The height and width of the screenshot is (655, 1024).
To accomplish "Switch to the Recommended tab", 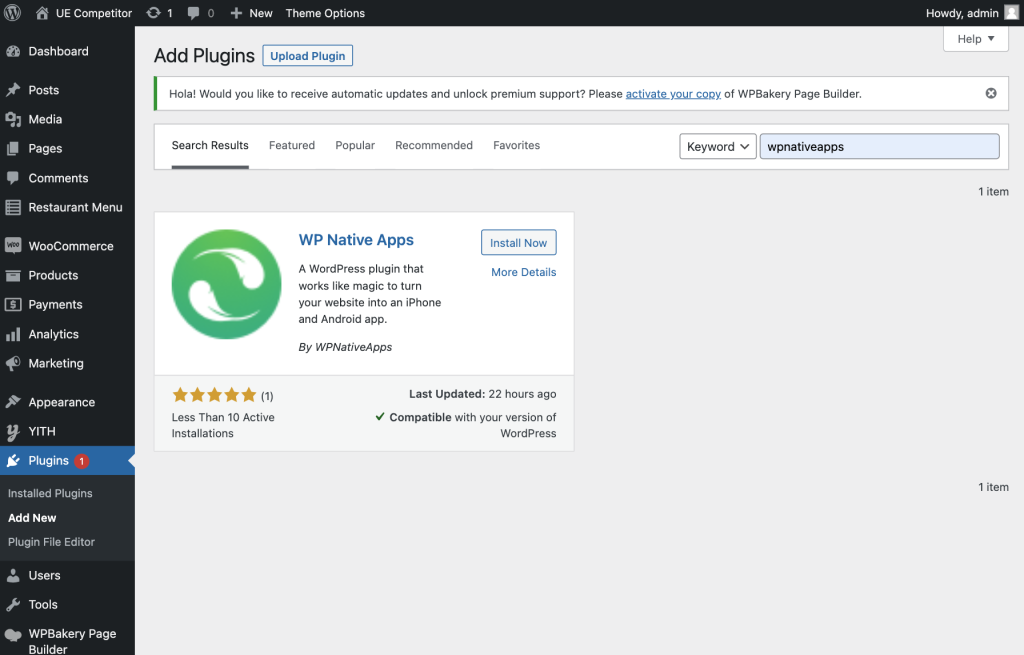I will point(434,146).
